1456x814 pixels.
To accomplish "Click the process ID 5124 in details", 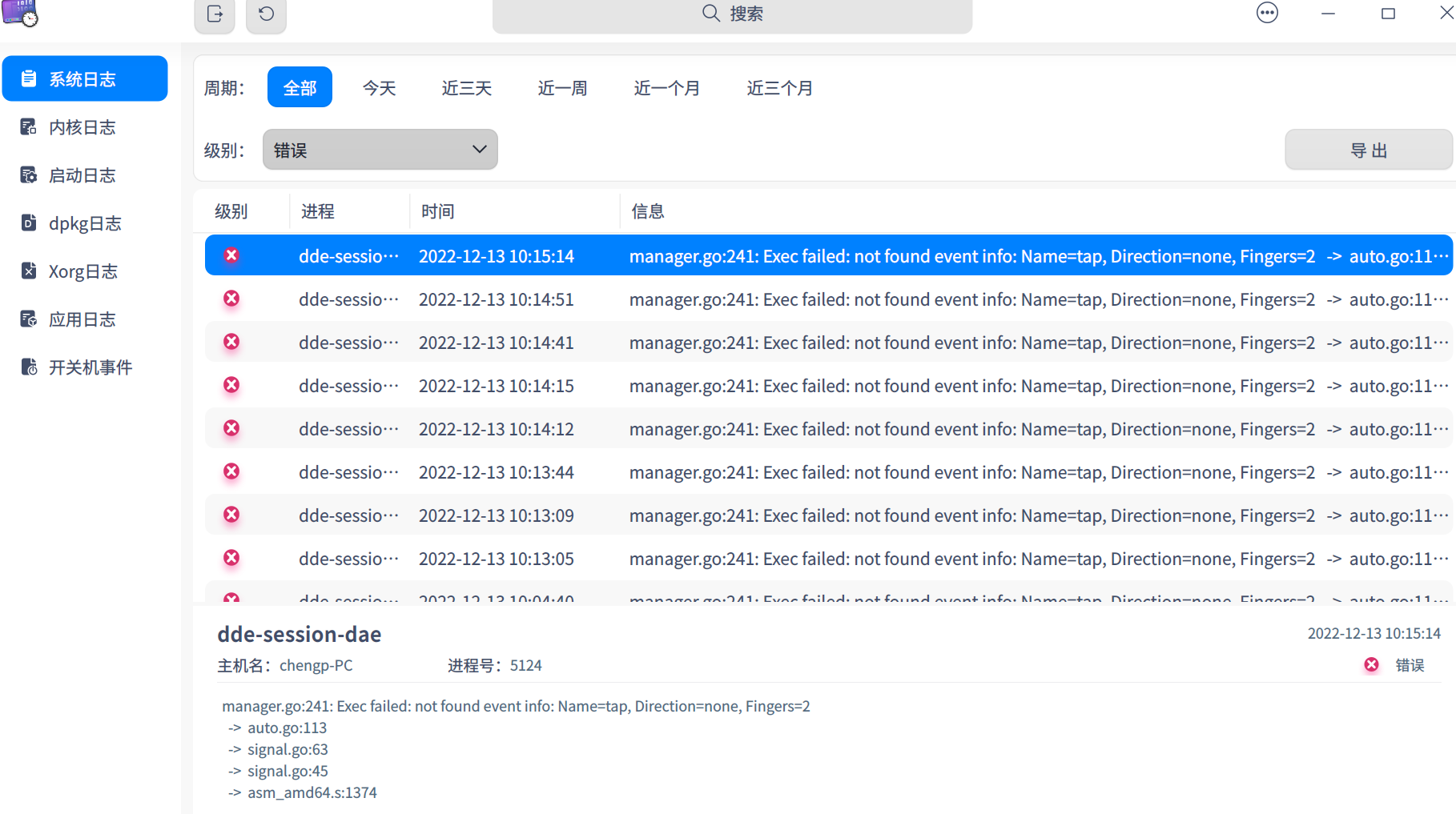I will (x=526, y=666).
